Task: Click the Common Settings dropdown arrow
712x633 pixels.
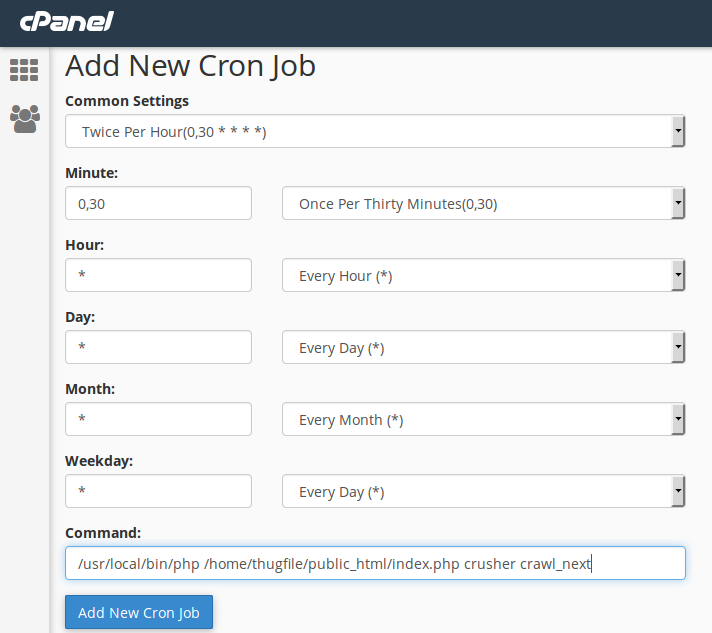Action: point(678,131)
